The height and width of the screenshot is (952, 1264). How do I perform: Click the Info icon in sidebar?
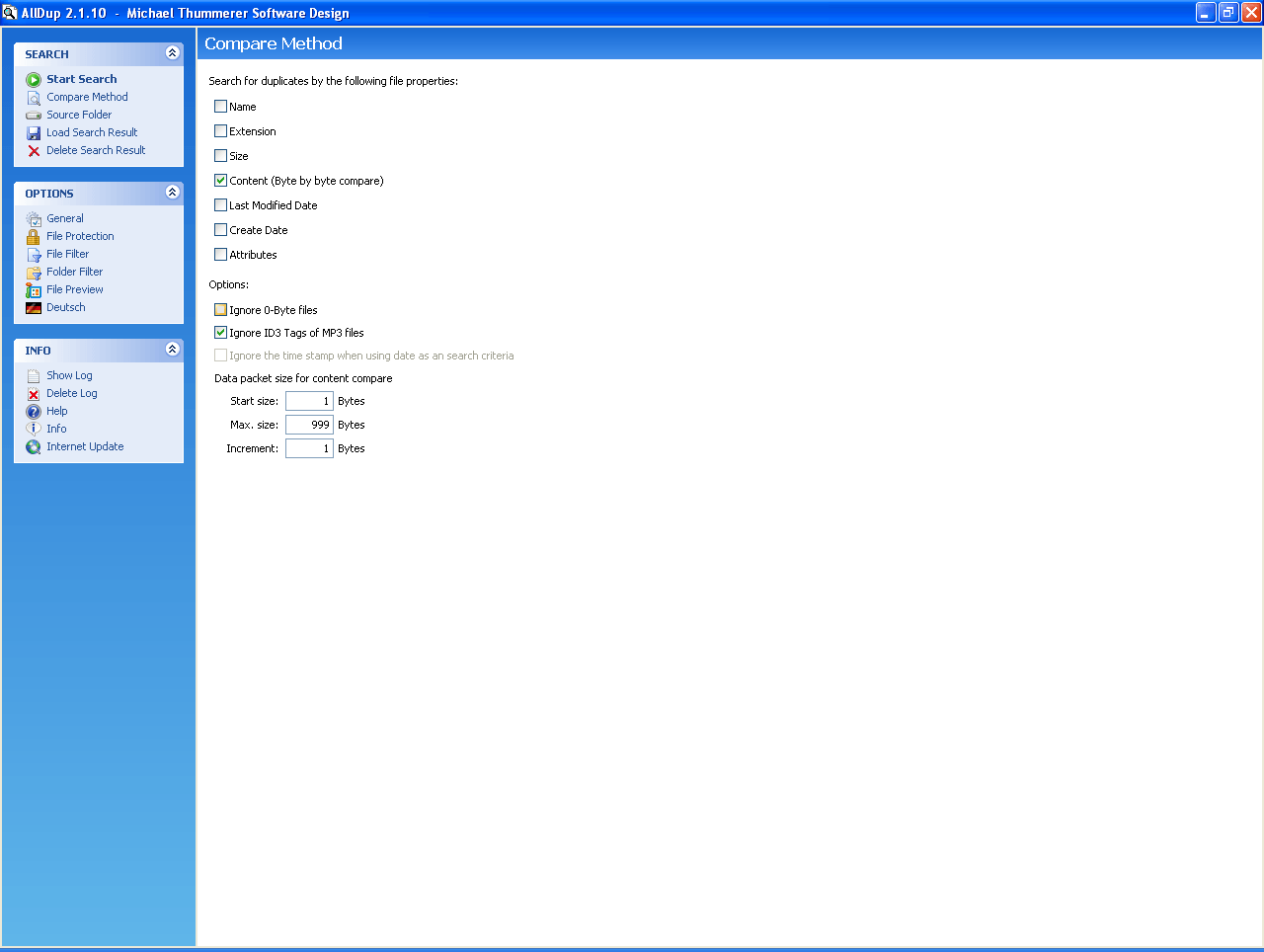34,429
